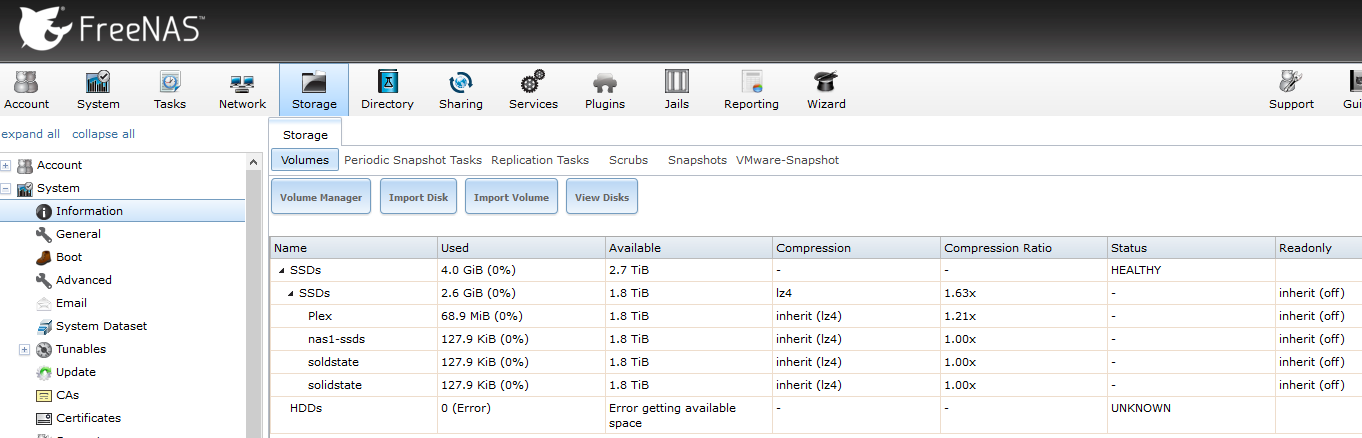Switch to the Volumes tab

coord(305,160)
